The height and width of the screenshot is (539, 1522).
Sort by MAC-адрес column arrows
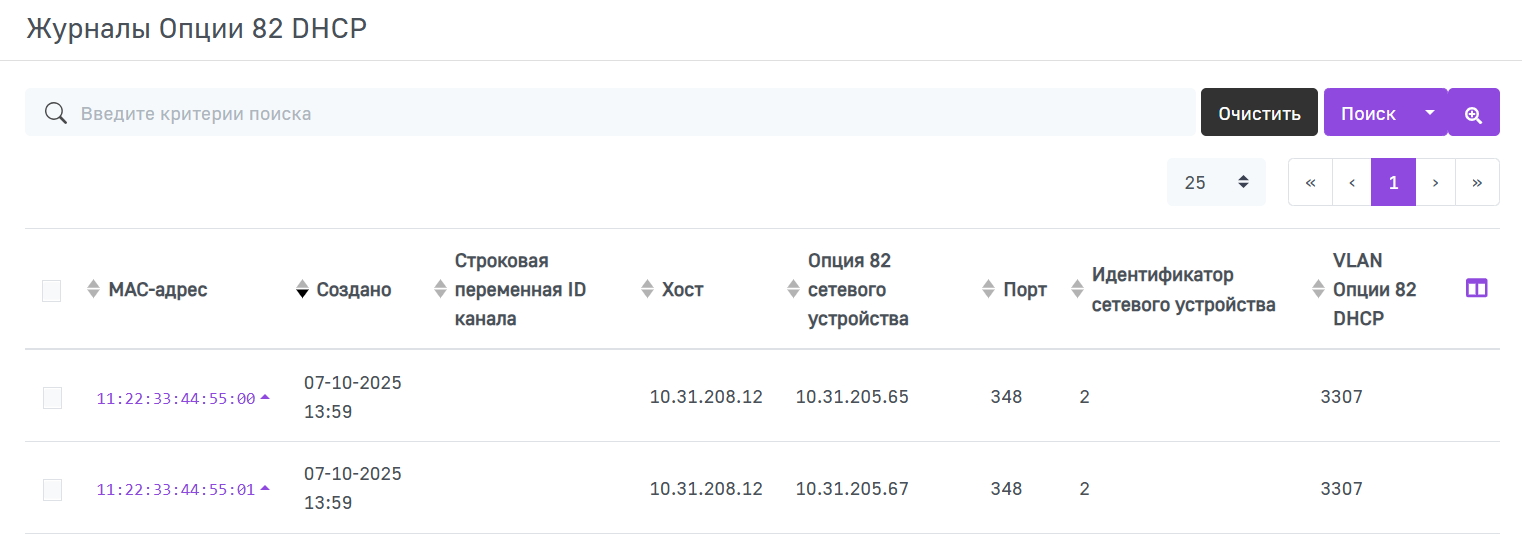93,290
